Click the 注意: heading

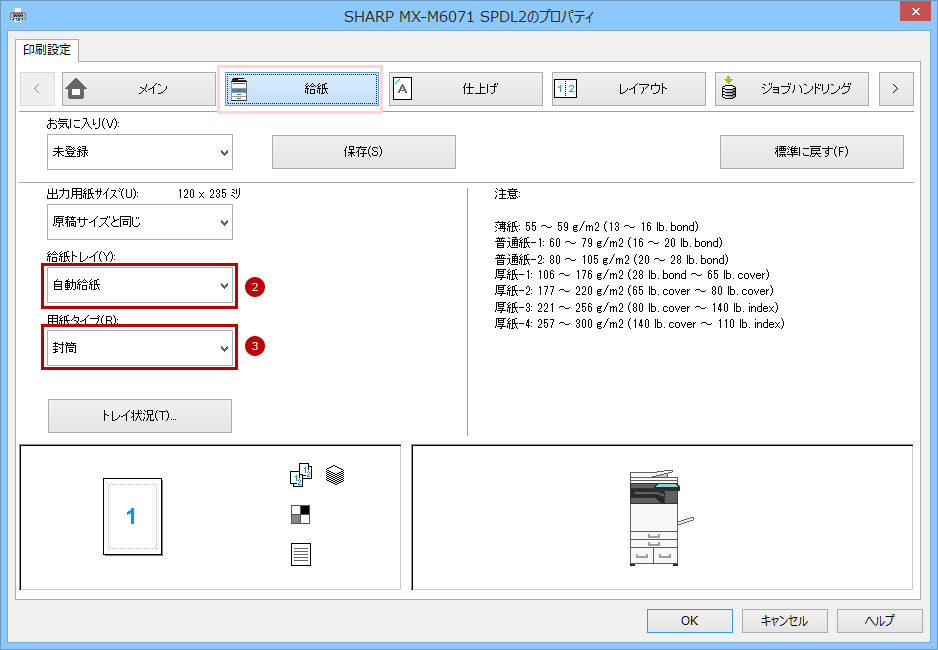[507, 194]
